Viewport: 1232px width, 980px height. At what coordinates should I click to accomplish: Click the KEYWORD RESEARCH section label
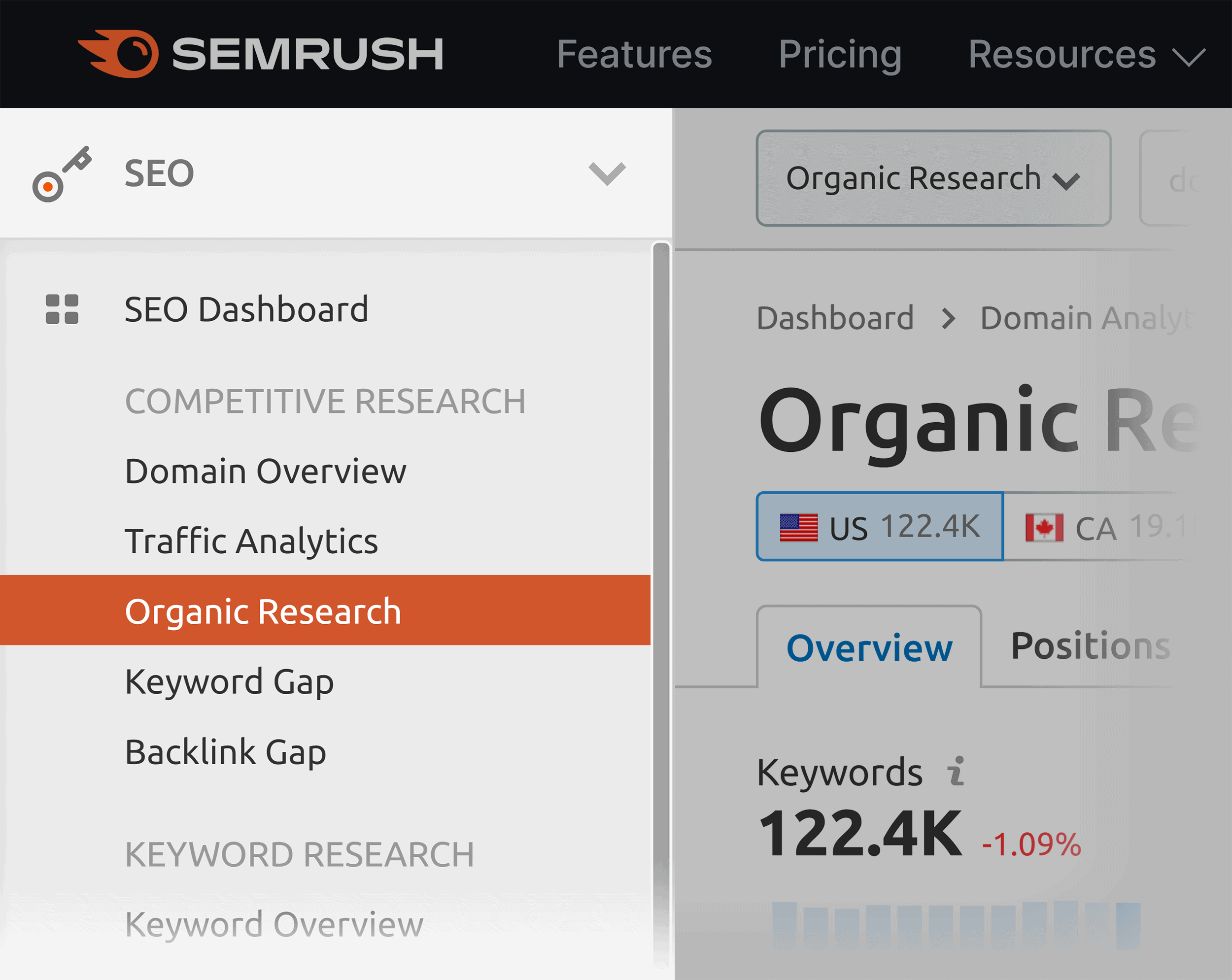click(300, 854)
